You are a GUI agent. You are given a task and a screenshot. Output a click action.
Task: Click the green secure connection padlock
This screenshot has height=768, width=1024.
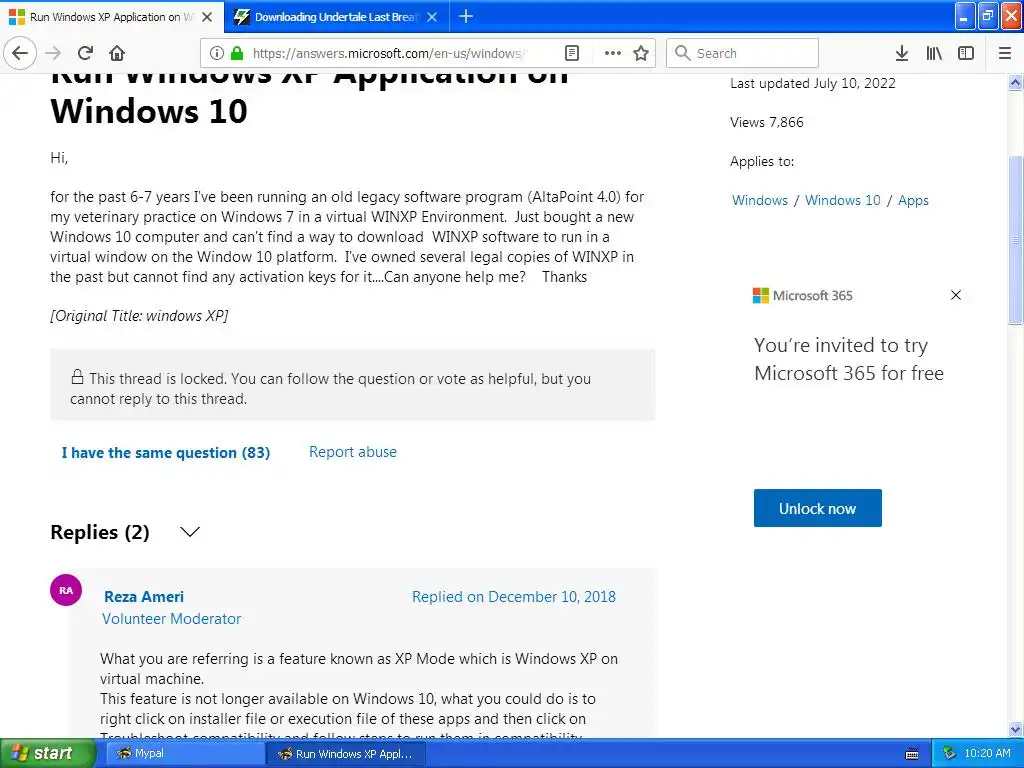point(237,53)
